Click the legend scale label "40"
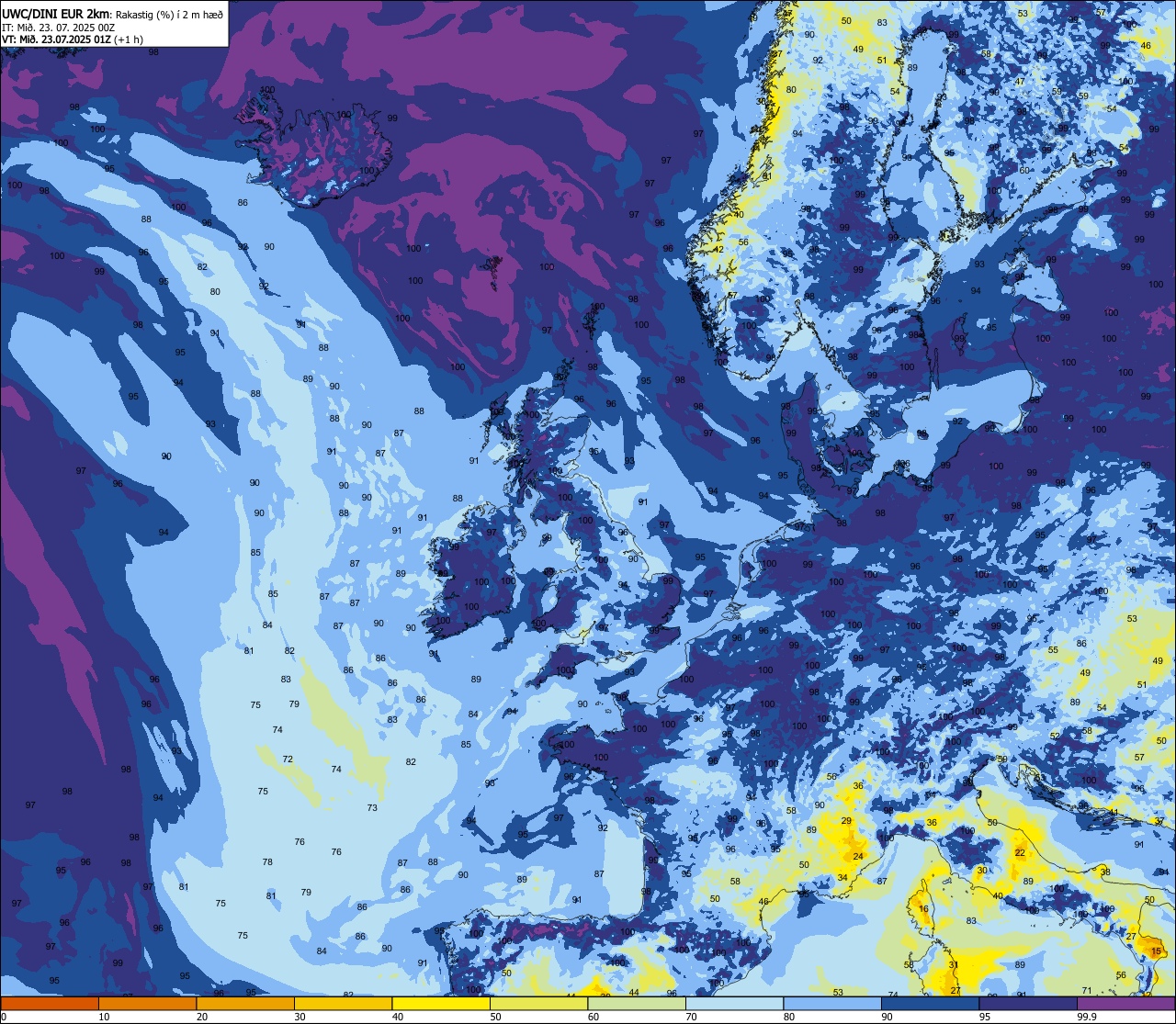1176x1024 pixels. (398, 1017)
